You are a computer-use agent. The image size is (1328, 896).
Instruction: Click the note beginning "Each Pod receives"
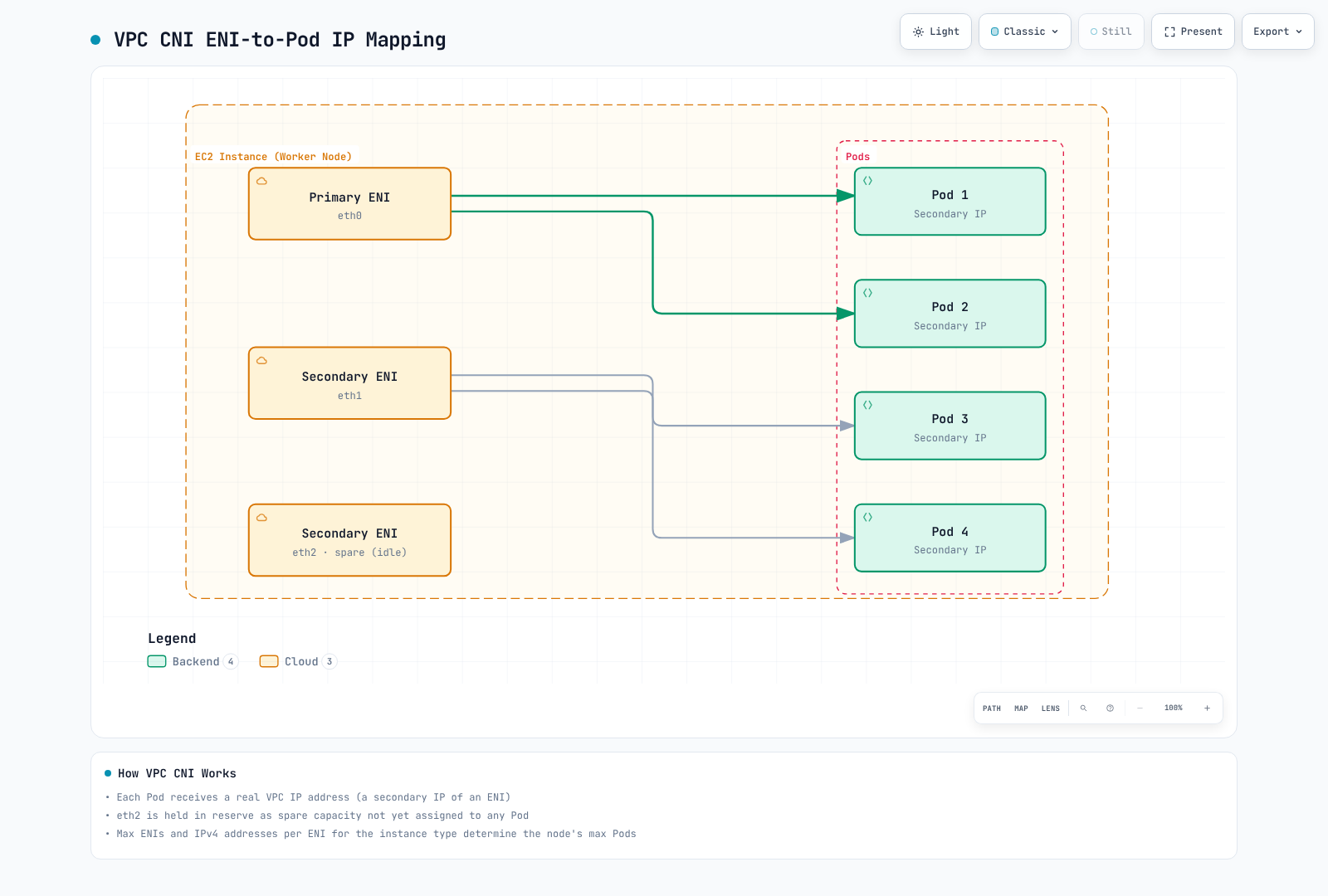tap(314, 797)
